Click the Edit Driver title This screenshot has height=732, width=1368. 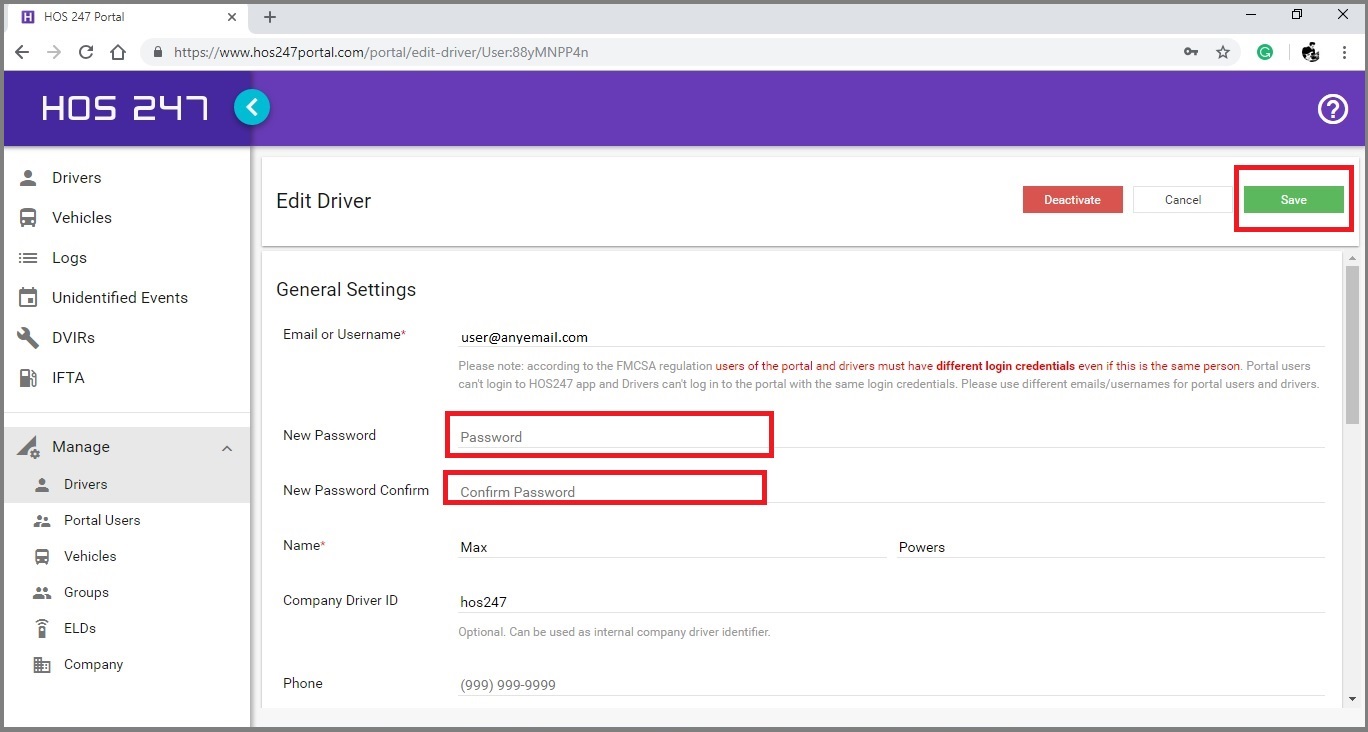pos(324,201)
